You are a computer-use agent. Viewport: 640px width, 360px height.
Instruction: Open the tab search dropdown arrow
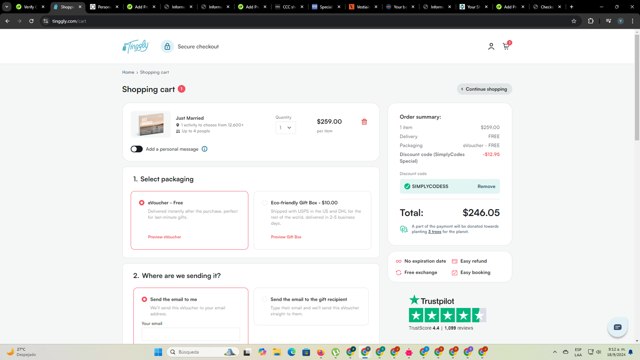[7, 7]
